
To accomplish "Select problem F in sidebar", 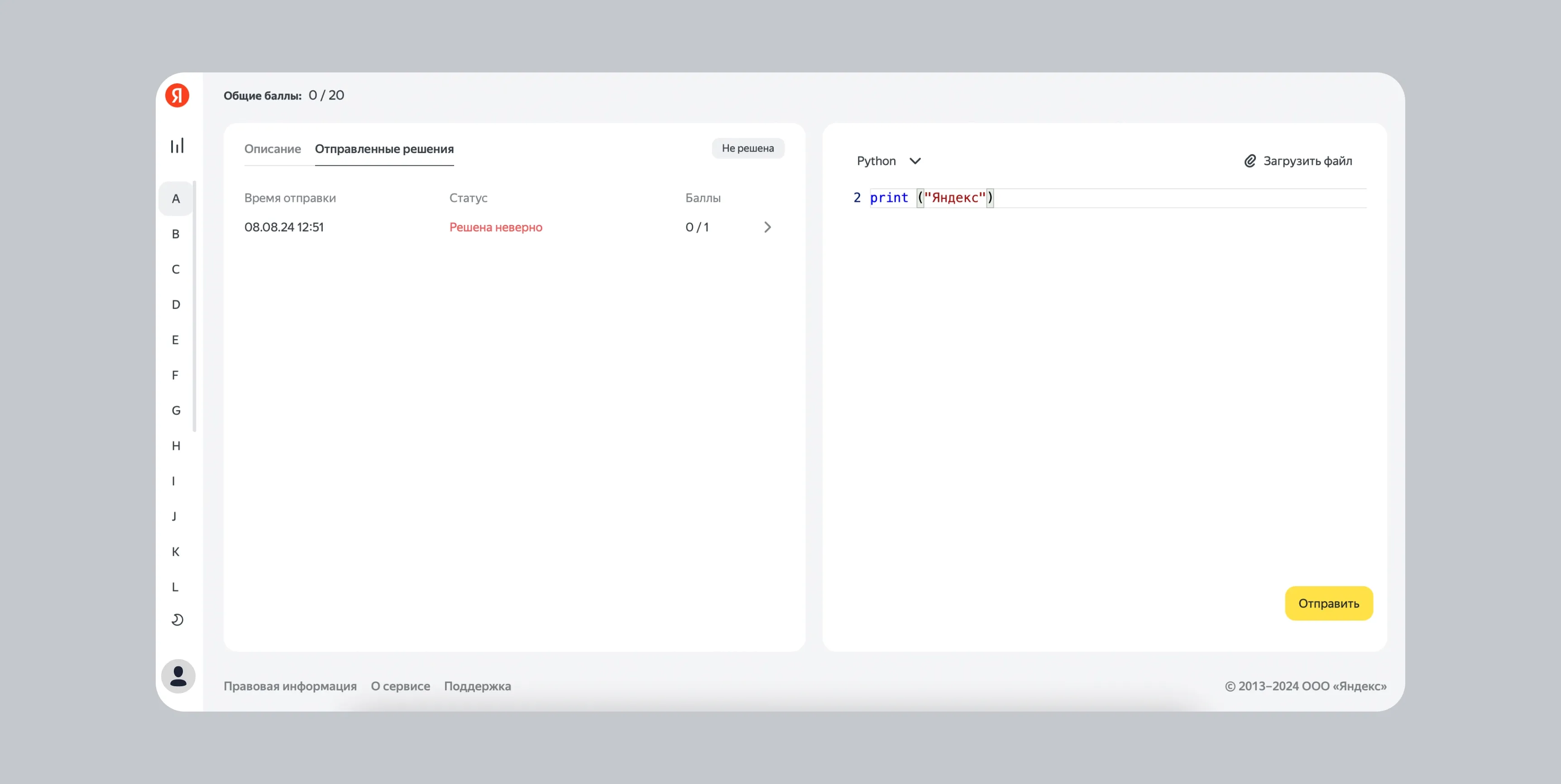I will [176, 375].
